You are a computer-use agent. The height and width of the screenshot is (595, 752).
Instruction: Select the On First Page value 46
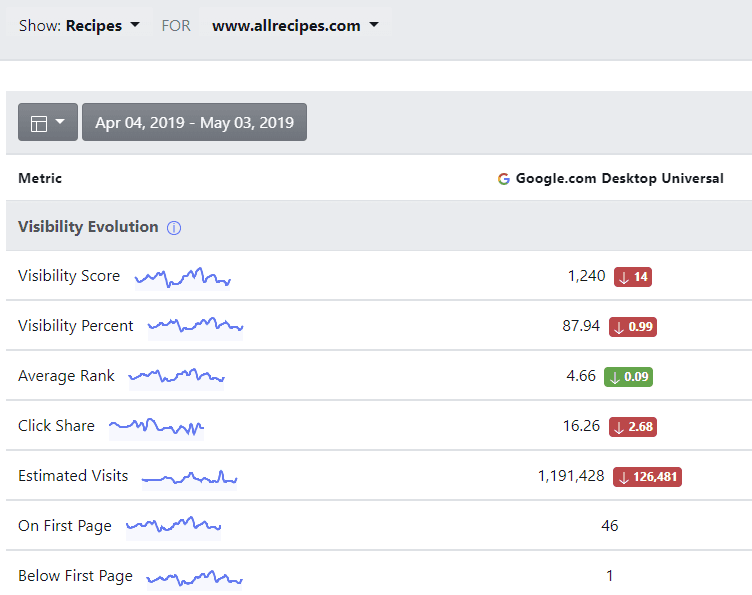pos(610,526)
